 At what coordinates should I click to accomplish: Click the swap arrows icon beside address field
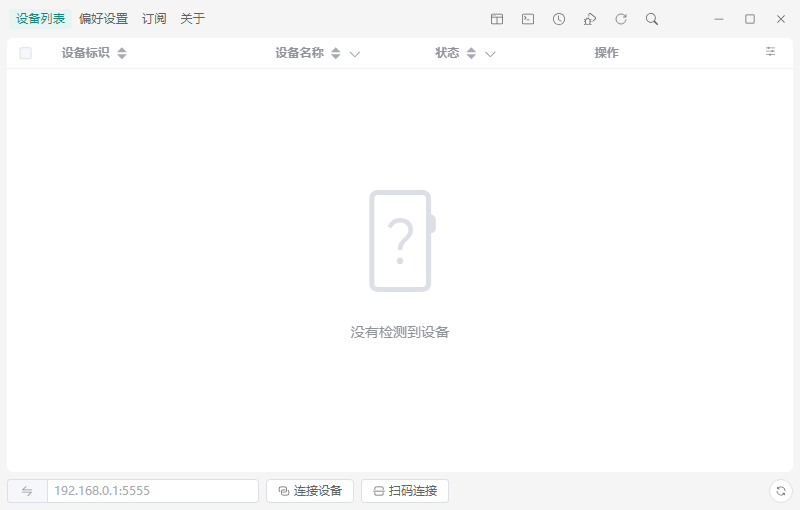point(27,491)
